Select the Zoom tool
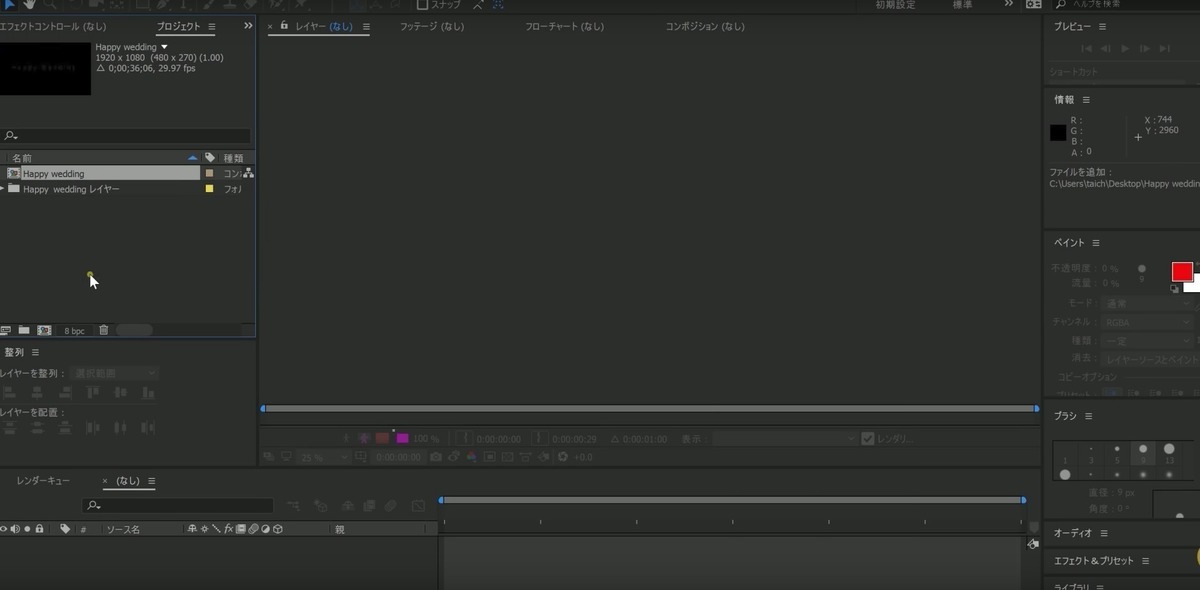This screenshot has width=1200, height=590. tap(48, 5)
